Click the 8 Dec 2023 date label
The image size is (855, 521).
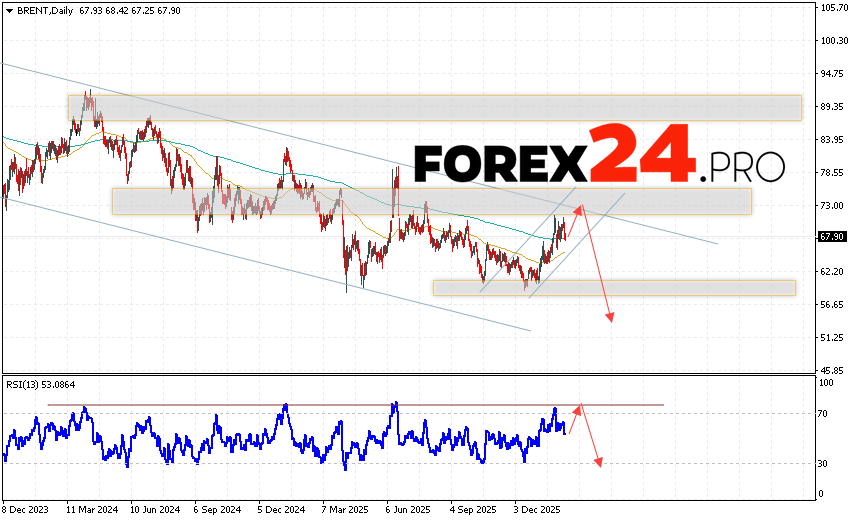[25, 508]
